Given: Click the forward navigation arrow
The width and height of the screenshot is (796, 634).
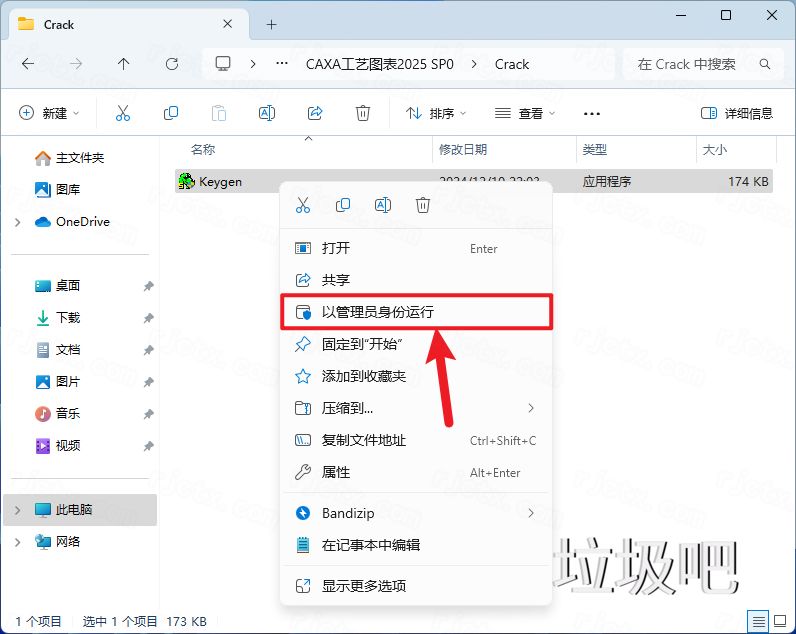Looking at the screenshot, I should tap(76, 64).
